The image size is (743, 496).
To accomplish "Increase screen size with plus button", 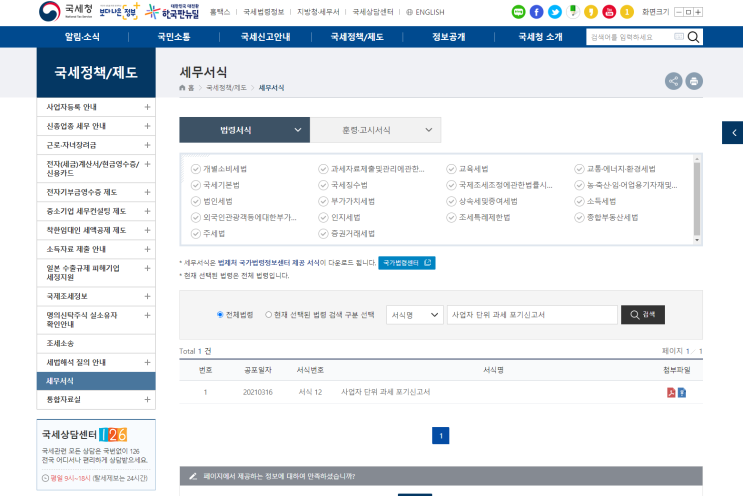I will [698, 12].
